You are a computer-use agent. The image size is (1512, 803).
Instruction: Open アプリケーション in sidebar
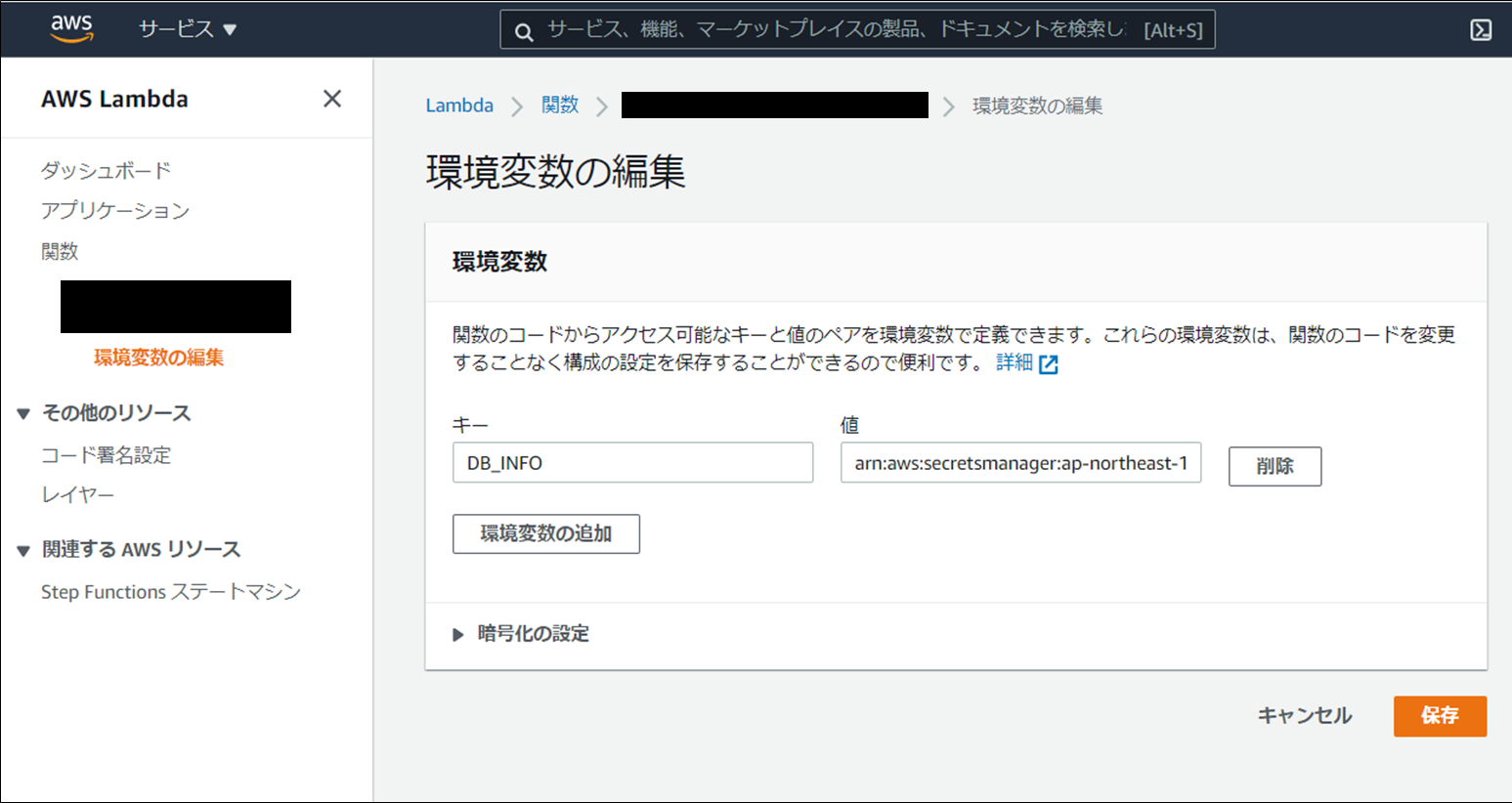click(115, 211)
